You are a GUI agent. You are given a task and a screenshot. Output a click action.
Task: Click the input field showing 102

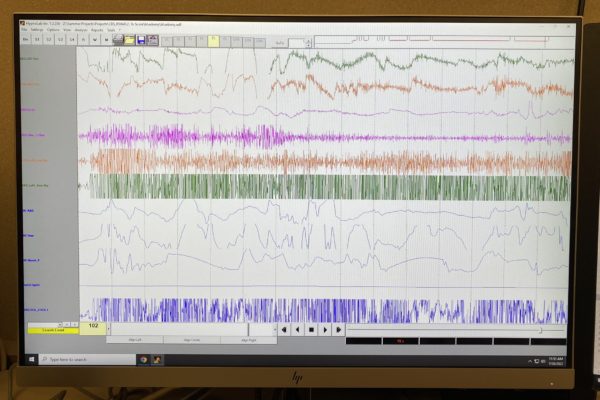pyautogui.click(x=92, y=327)
